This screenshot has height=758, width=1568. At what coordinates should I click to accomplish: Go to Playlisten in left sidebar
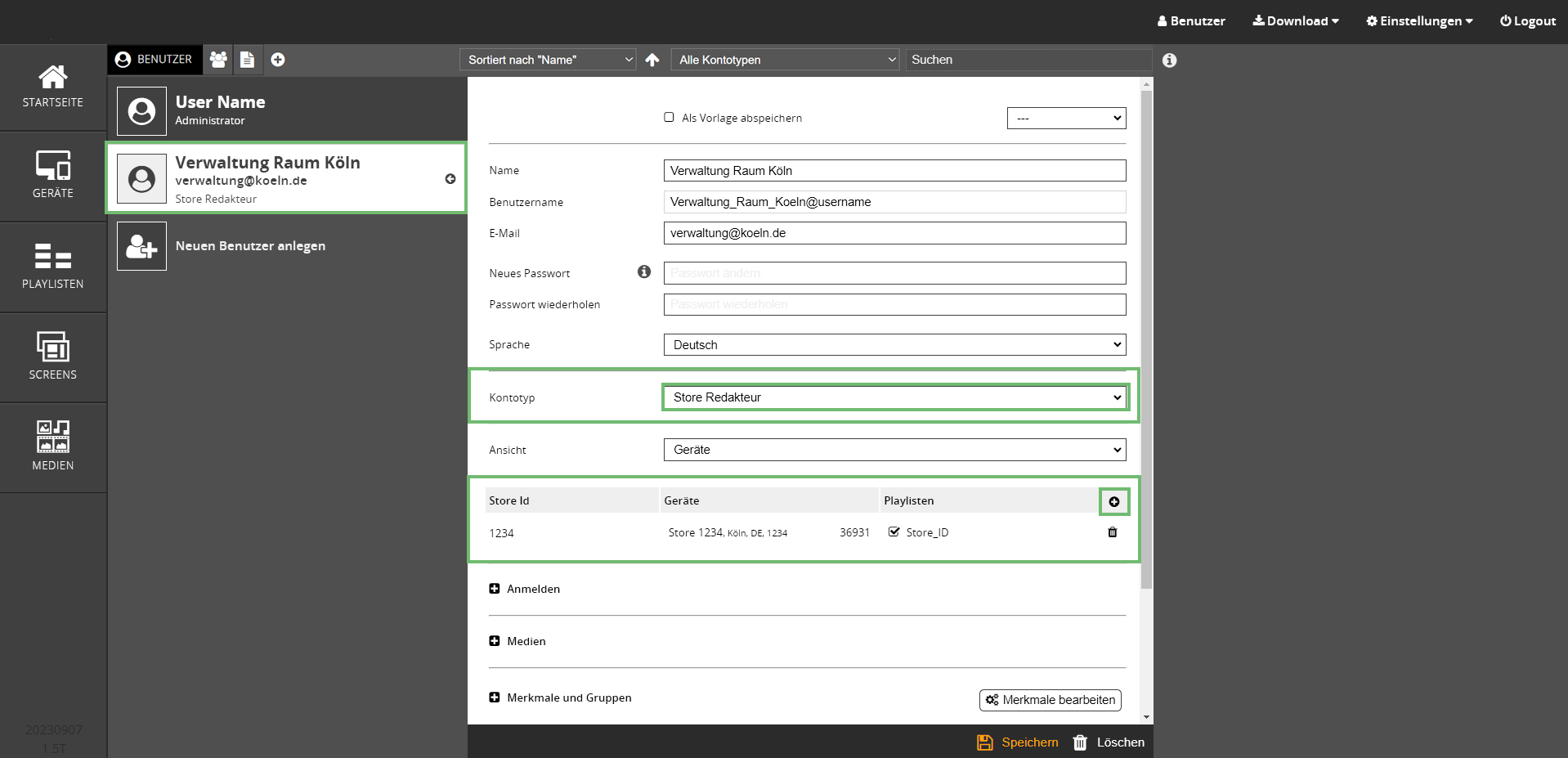pyautogui.click(x=53, y=266)
